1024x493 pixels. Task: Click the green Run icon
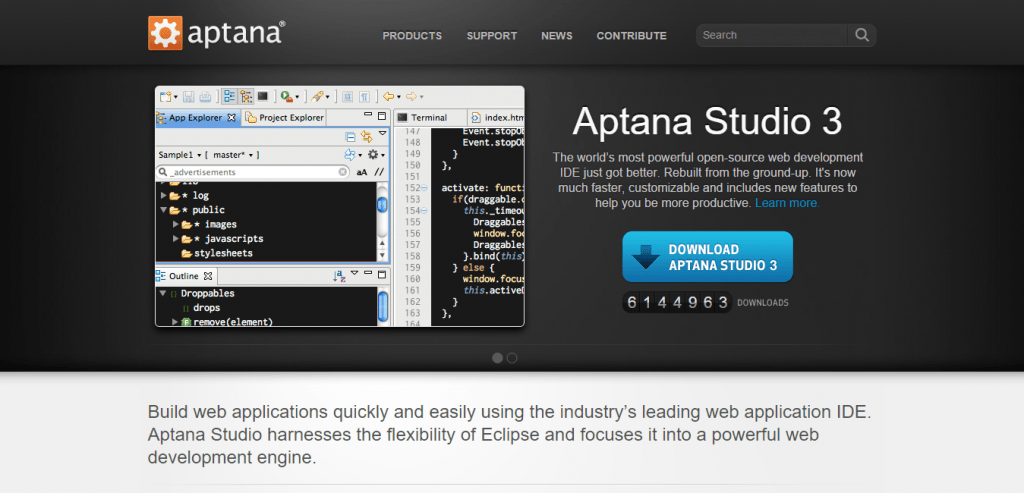point(286,97)
